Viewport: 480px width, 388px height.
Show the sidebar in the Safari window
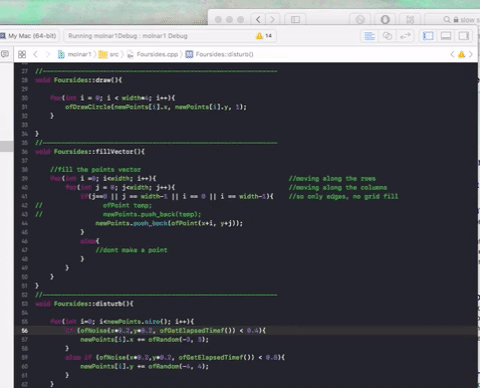[x=295, y=20]
